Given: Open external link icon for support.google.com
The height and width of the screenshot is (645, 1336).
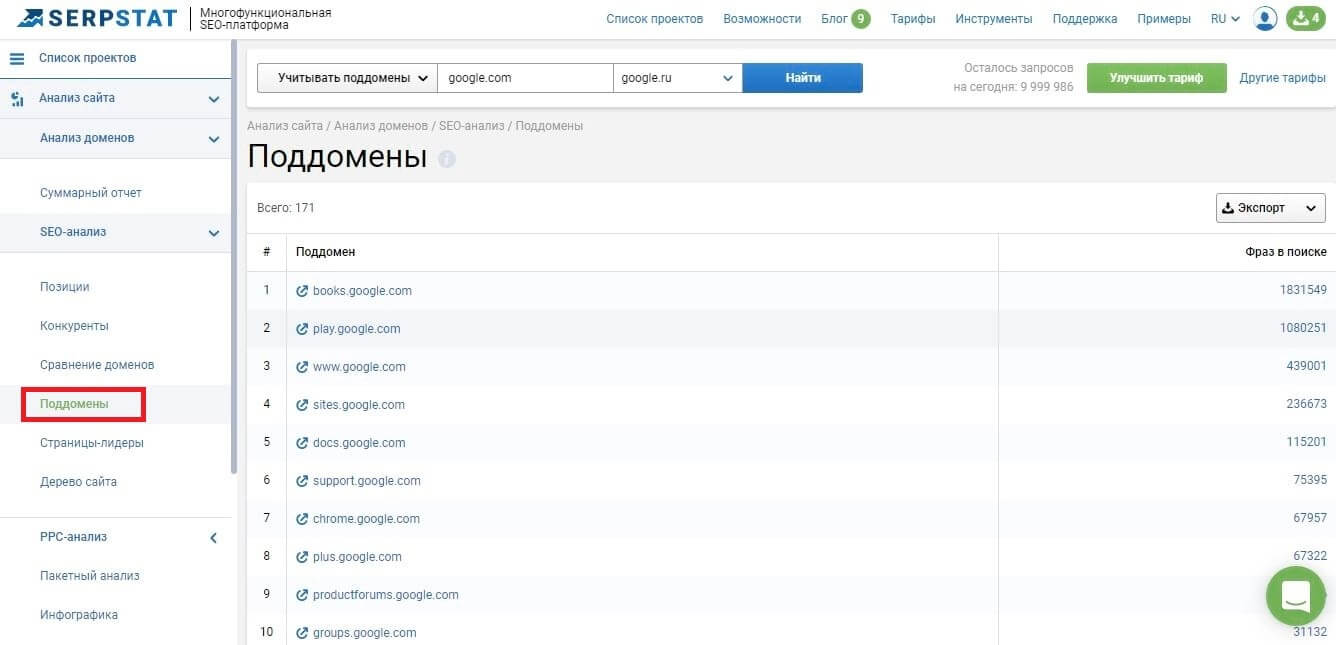Looking at the screenshot, I should pyautogui.click(x=302, y=481).
